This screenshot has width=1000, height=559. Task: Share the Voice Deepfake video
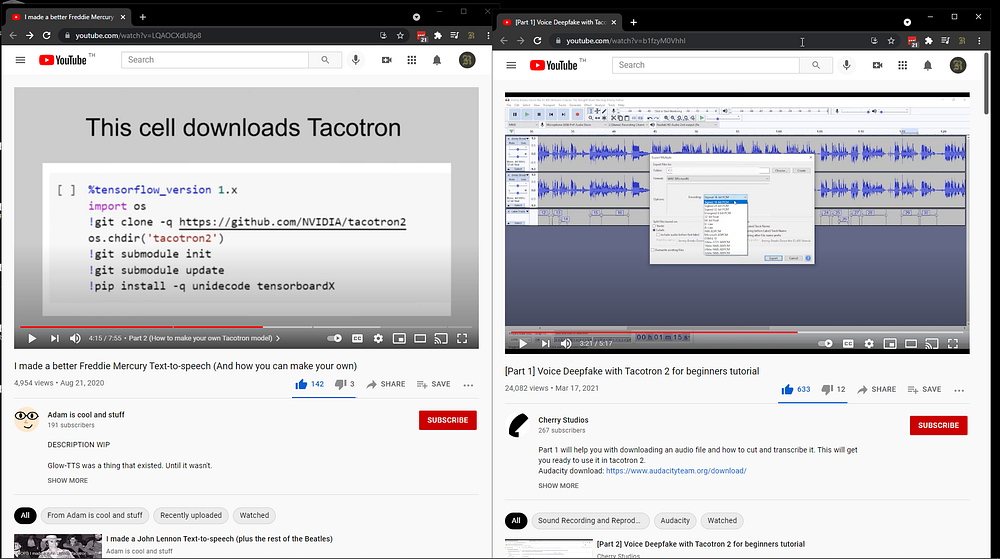pyautogui.click(x=877, y=389)
